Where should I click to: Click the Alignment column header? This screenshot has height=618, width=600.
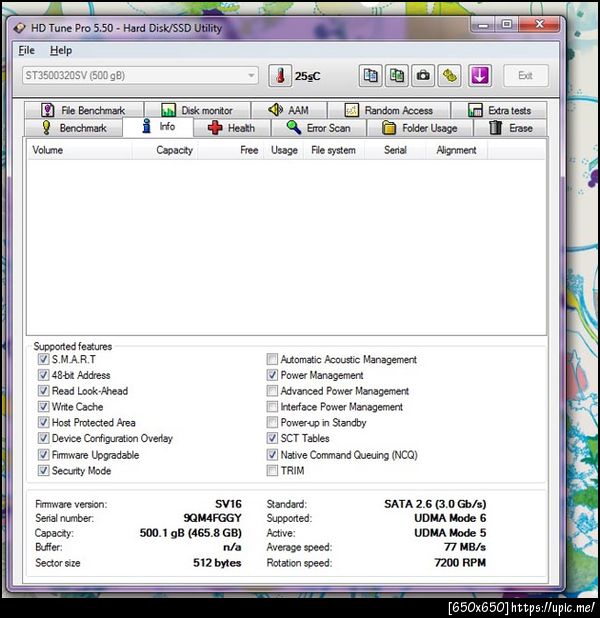457,150
